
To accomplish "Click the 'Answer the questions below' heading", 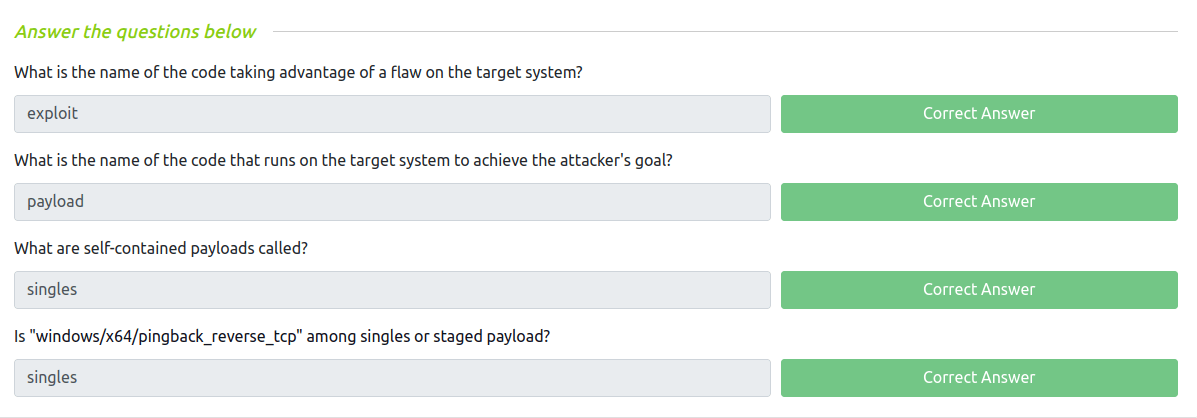I will 135,32.
